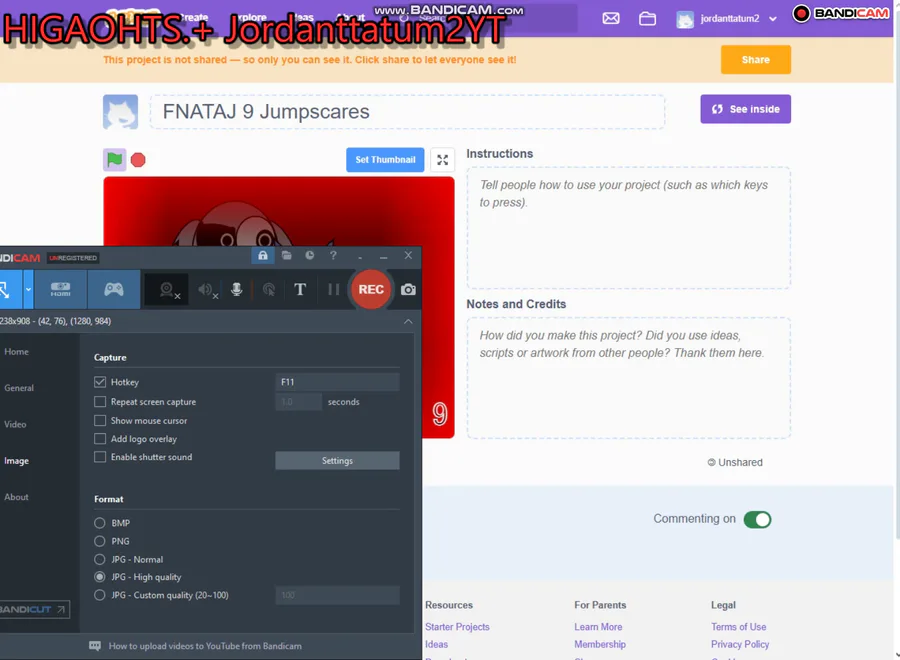The image size is (900, 660).
Task: Select JPG - Custom quality option
Action: click(x=100, y=595)
